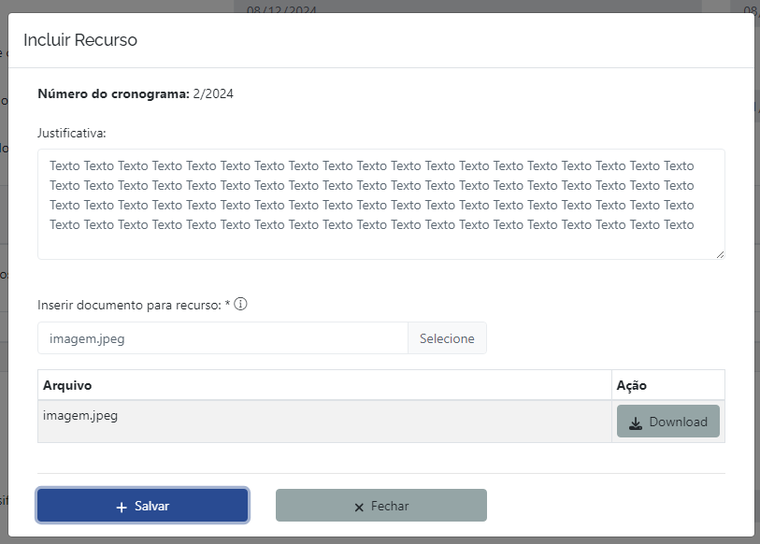Click the Justificativa label
Image resolution: width=760 pixels, height=544 pixels.
72,133
